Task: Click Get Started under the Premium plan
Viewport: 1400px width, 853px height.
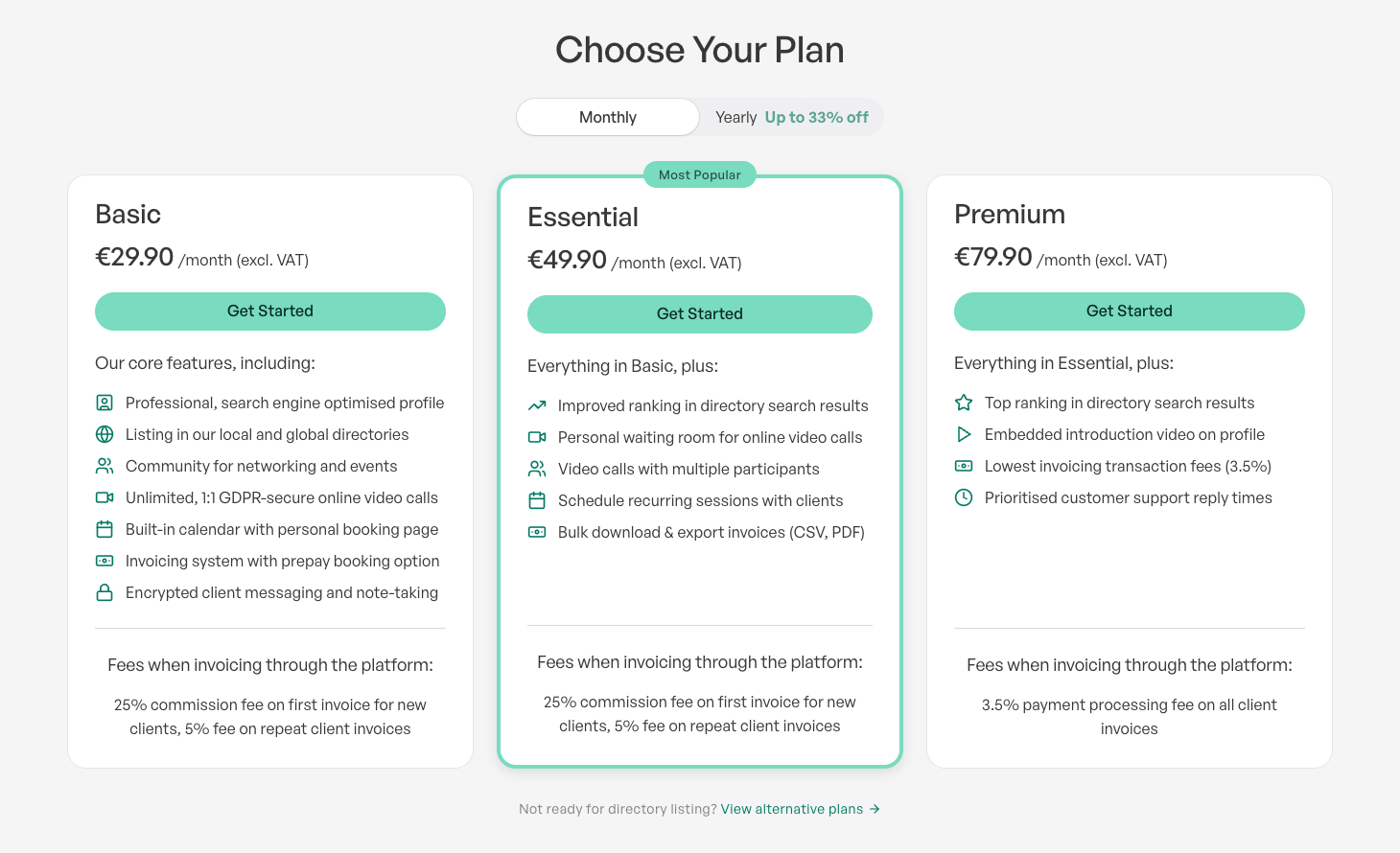Action: [1130, 311]
